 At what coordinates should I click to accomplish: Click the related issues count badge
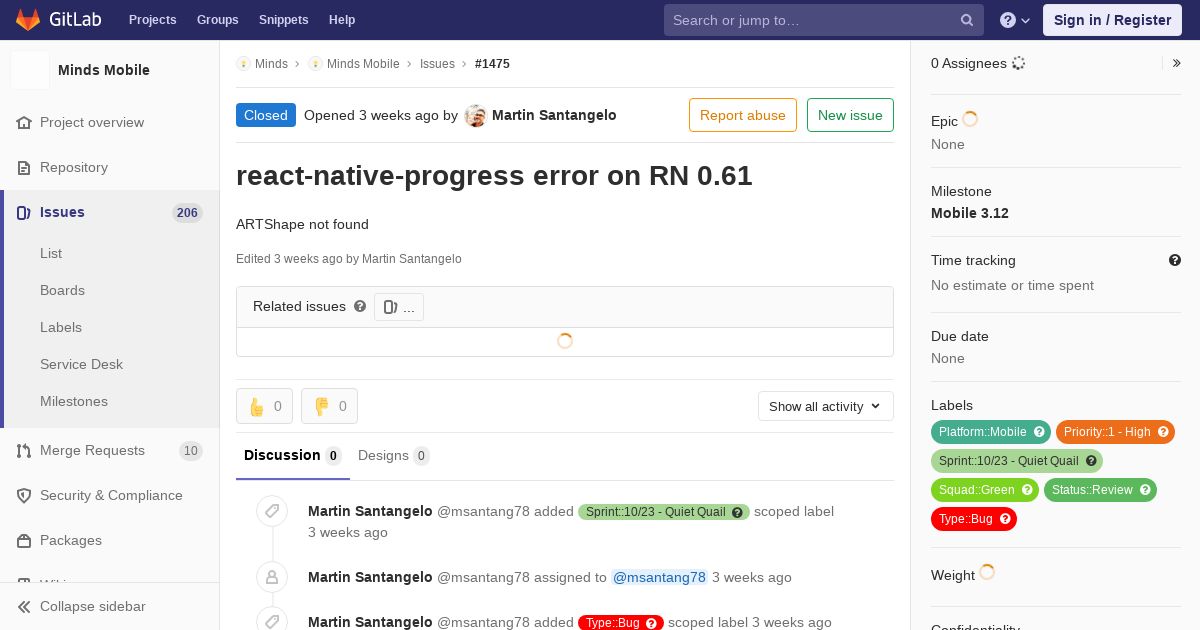(399, 307)
